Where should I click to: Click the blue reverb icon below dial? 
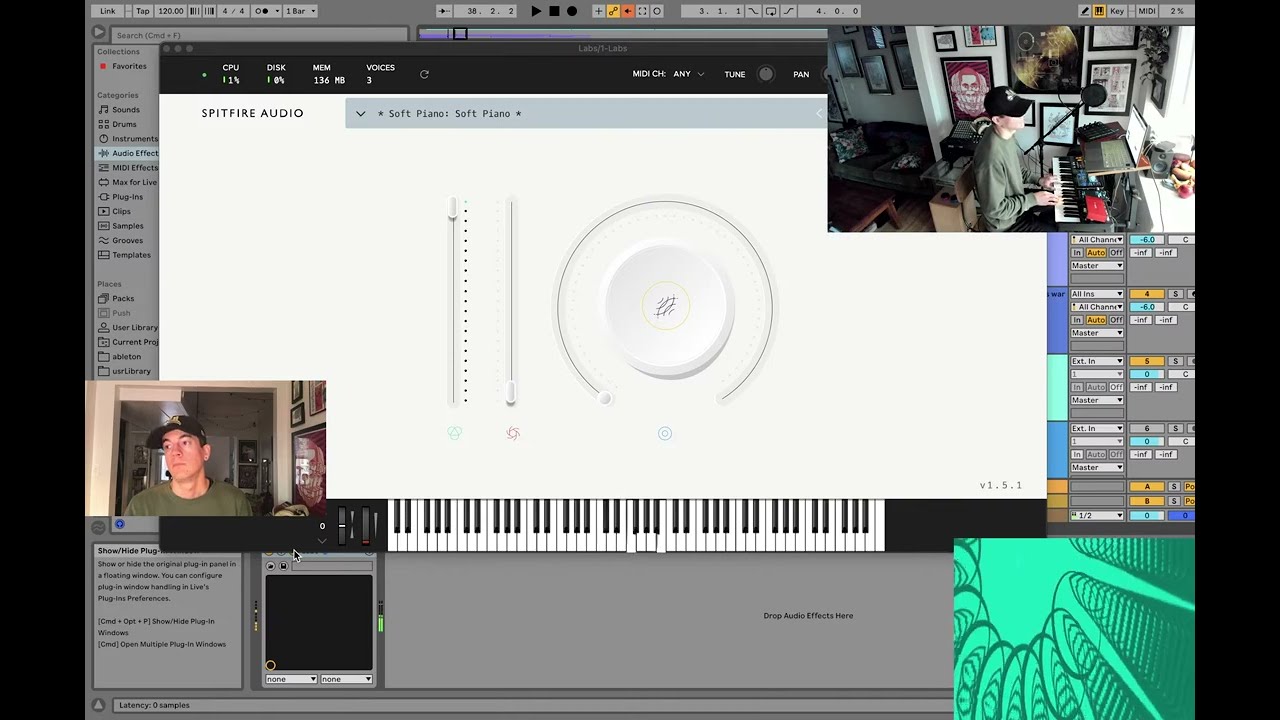[665, 433]
